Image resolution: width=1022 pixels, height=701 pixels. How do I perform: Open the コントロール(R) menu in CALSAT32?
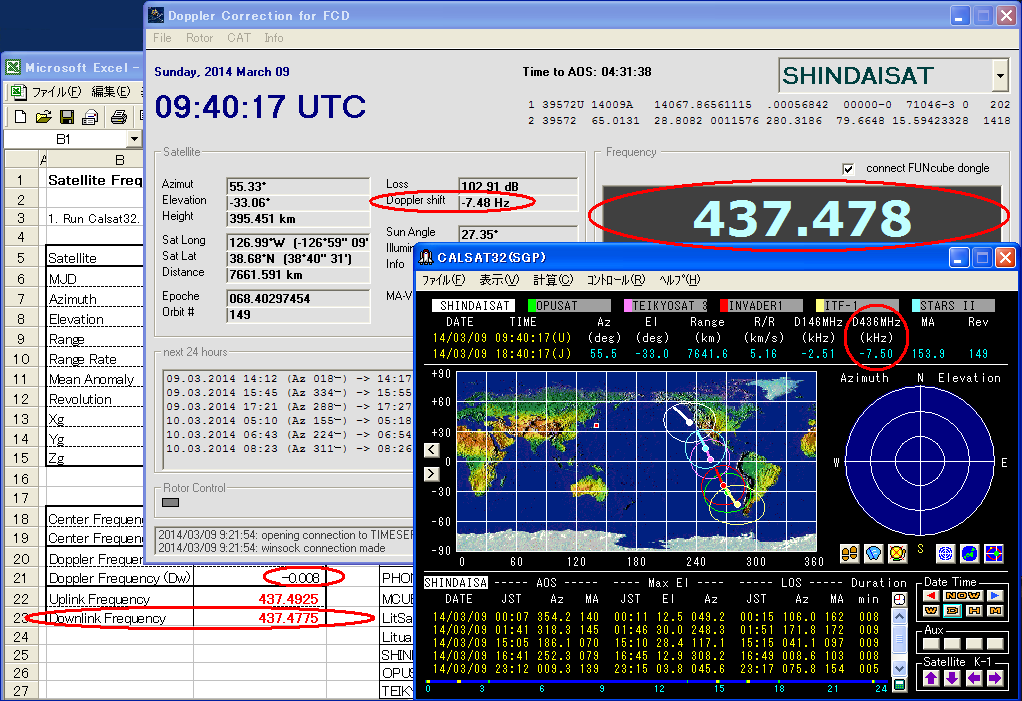(615, 280)
